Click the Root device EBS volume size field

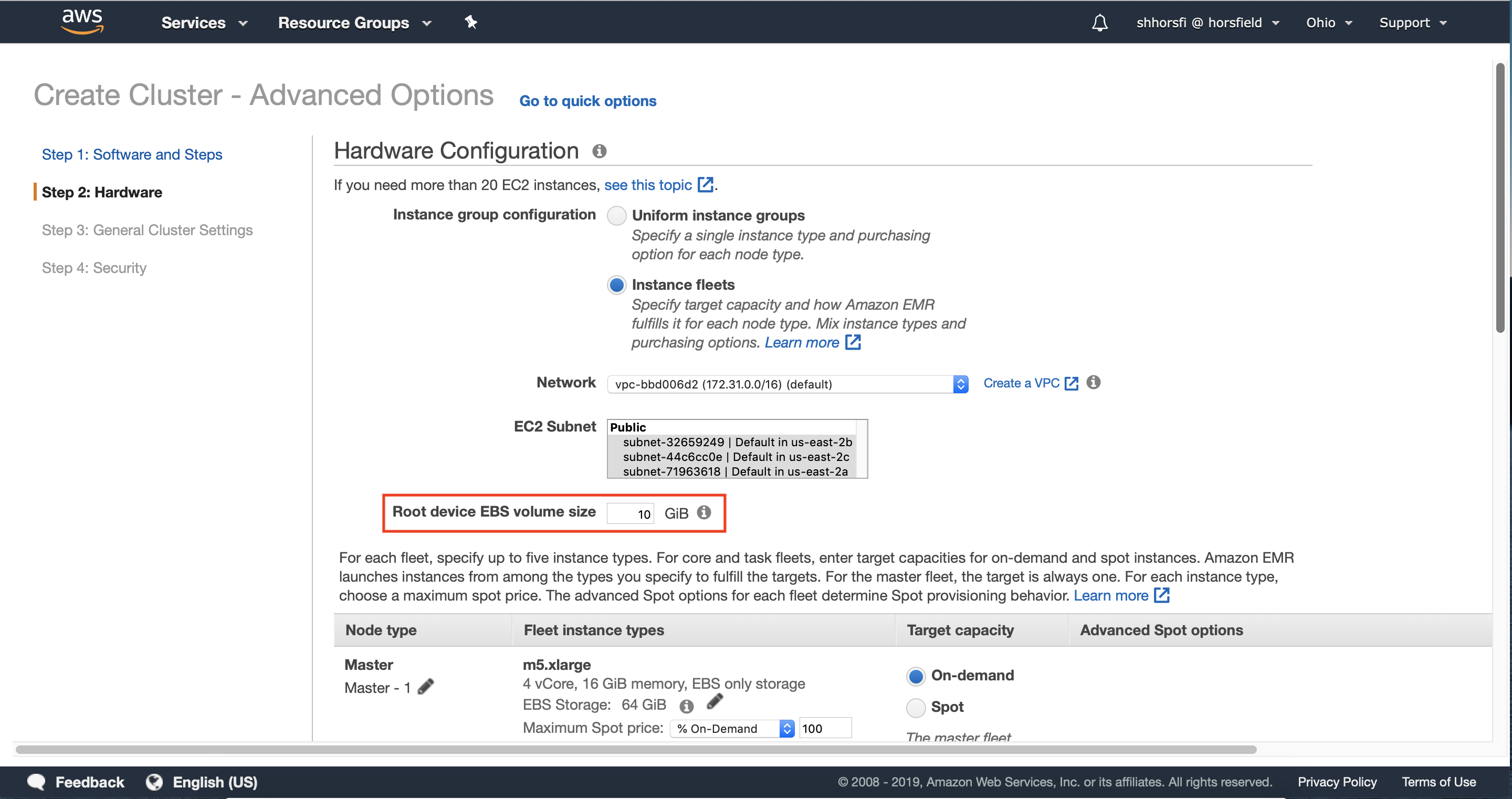(630, 514)
